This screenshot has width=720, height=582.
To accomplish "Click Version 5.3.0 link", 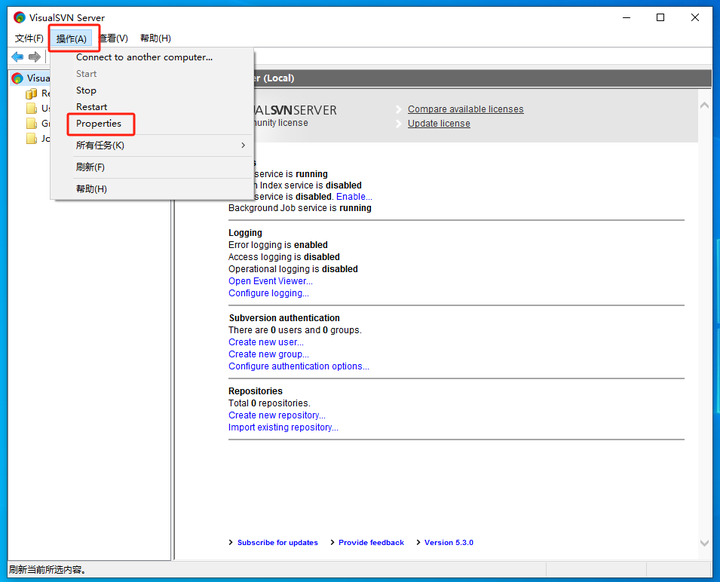I will 449,542.
